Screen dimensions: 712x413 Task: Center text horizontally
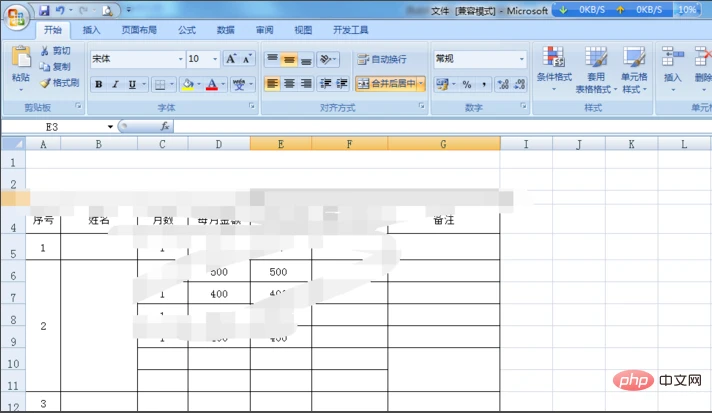[x=289, y=84]
